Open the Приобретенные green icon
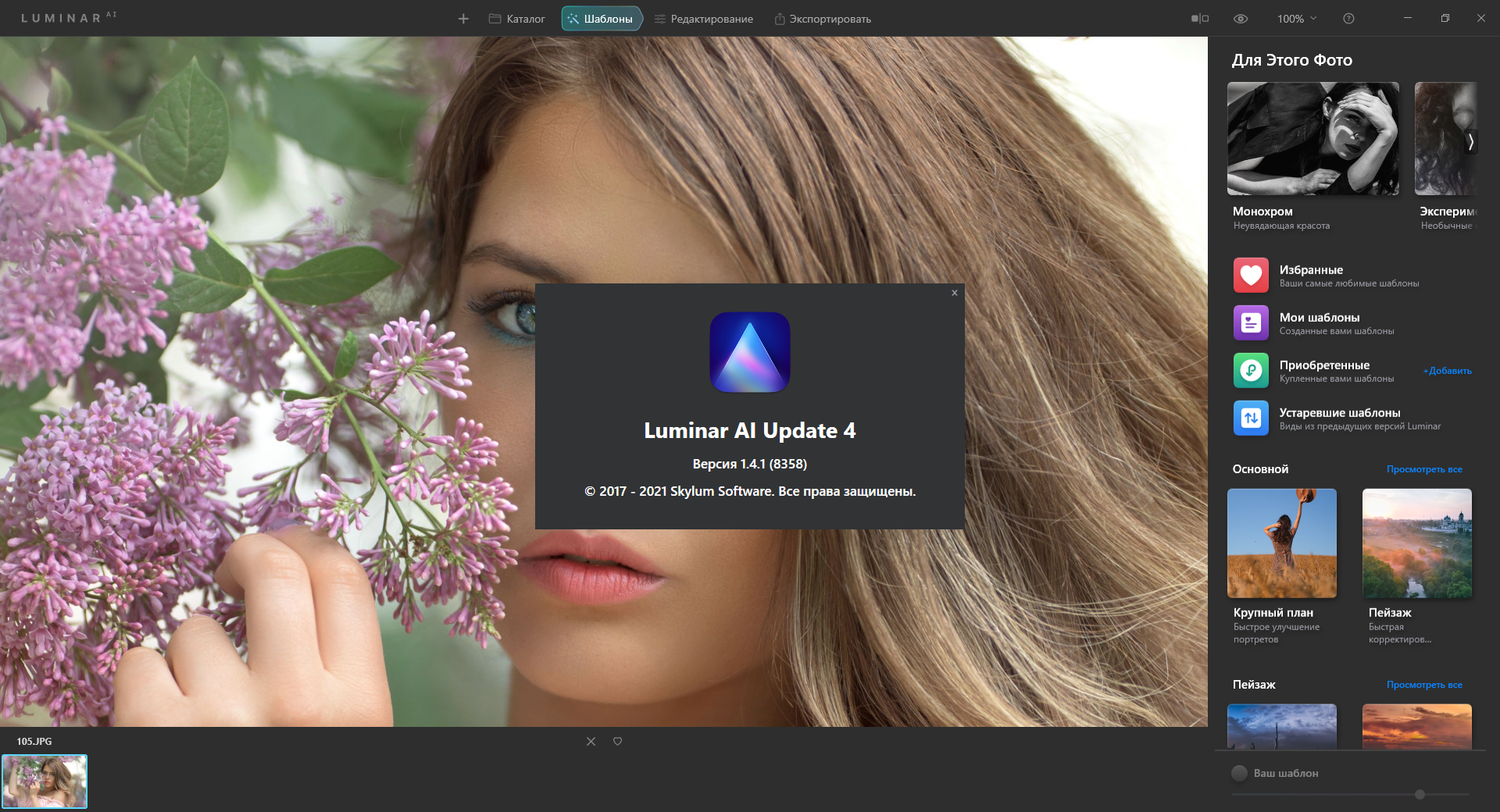 (x=1251, y=371)
